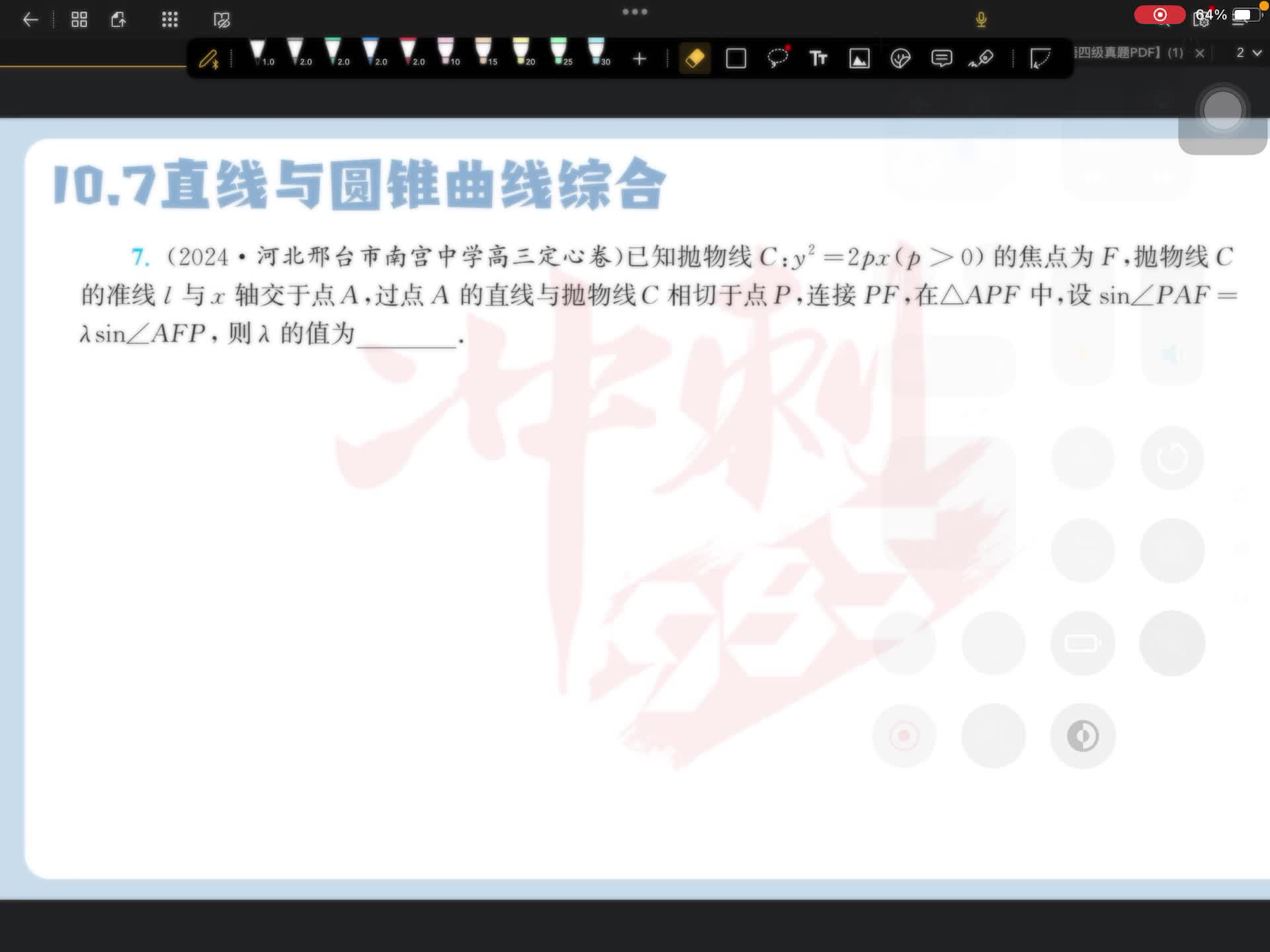This screenshot has width=1270, height=952.
Task: Add a new pen with plus button
Action: point(639,59)
